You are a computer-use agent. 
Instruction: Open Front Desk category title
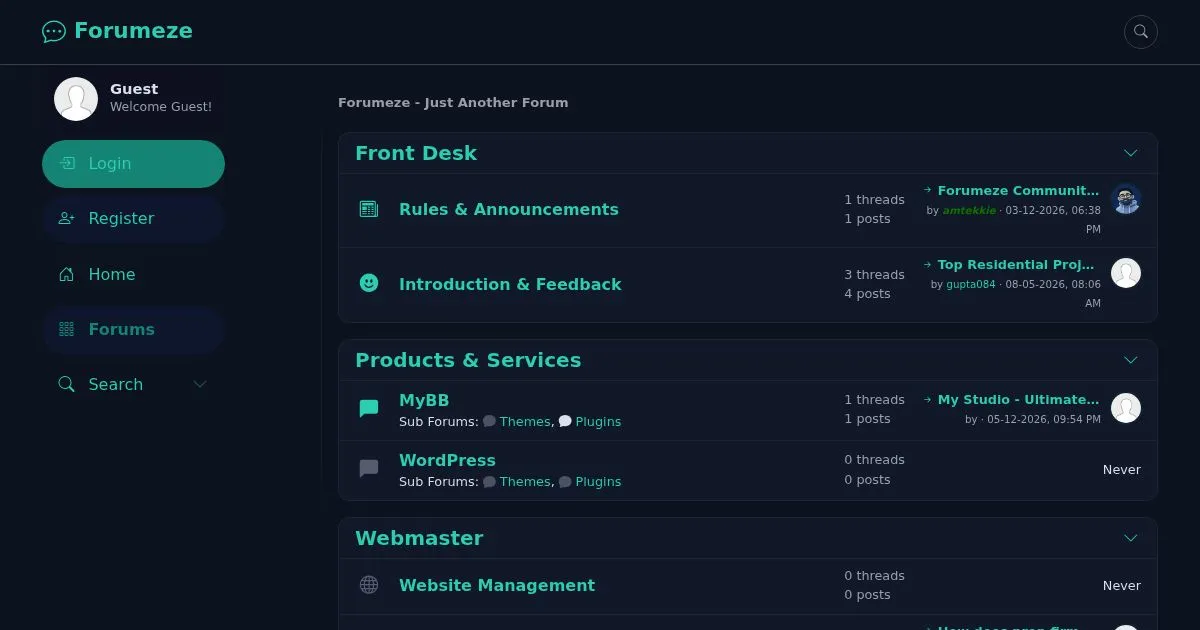click(x=416, y=153)
